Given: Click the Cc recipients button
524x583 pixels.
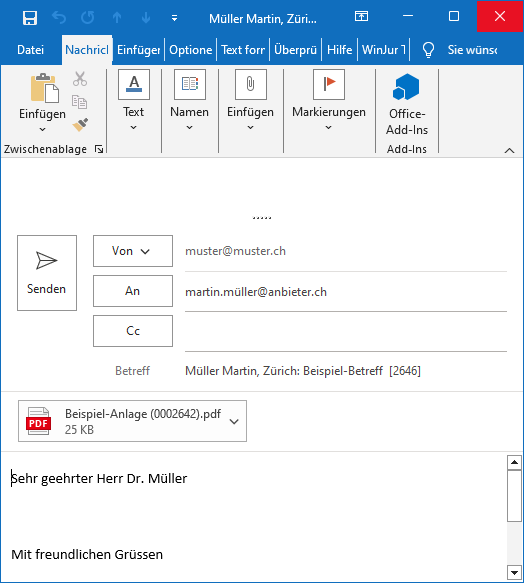Looking at the screenshot, I should [133, 331].
